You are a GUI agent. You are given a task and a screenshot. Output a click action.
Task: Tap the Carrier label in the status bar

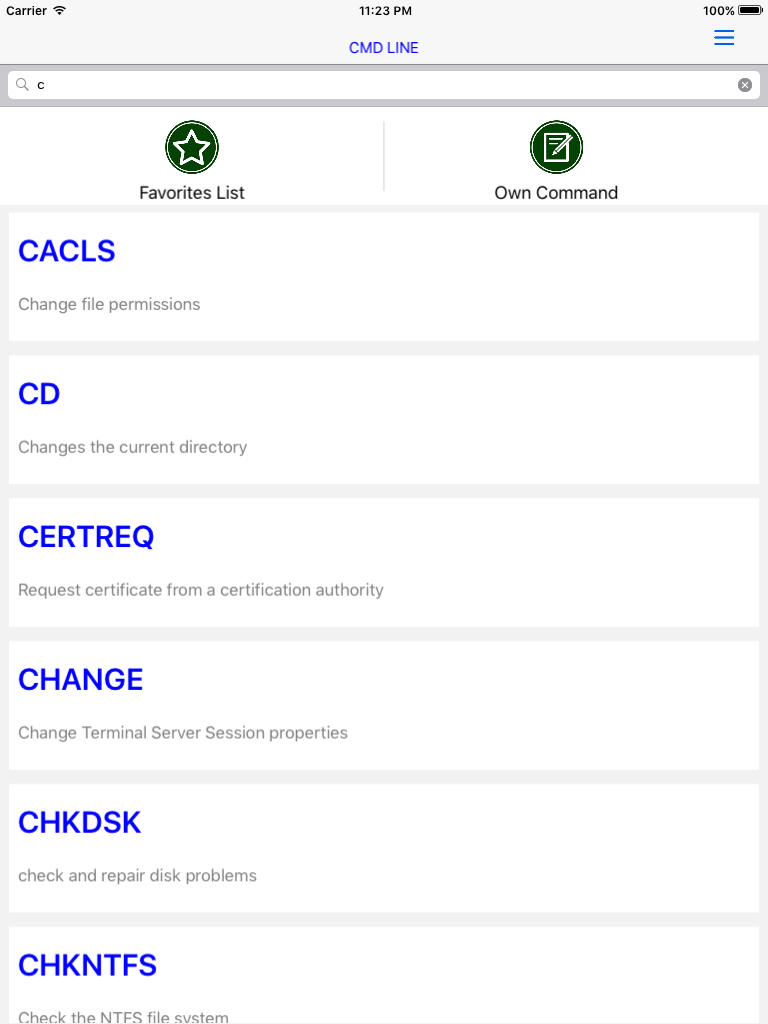click(x=25, y=11)
